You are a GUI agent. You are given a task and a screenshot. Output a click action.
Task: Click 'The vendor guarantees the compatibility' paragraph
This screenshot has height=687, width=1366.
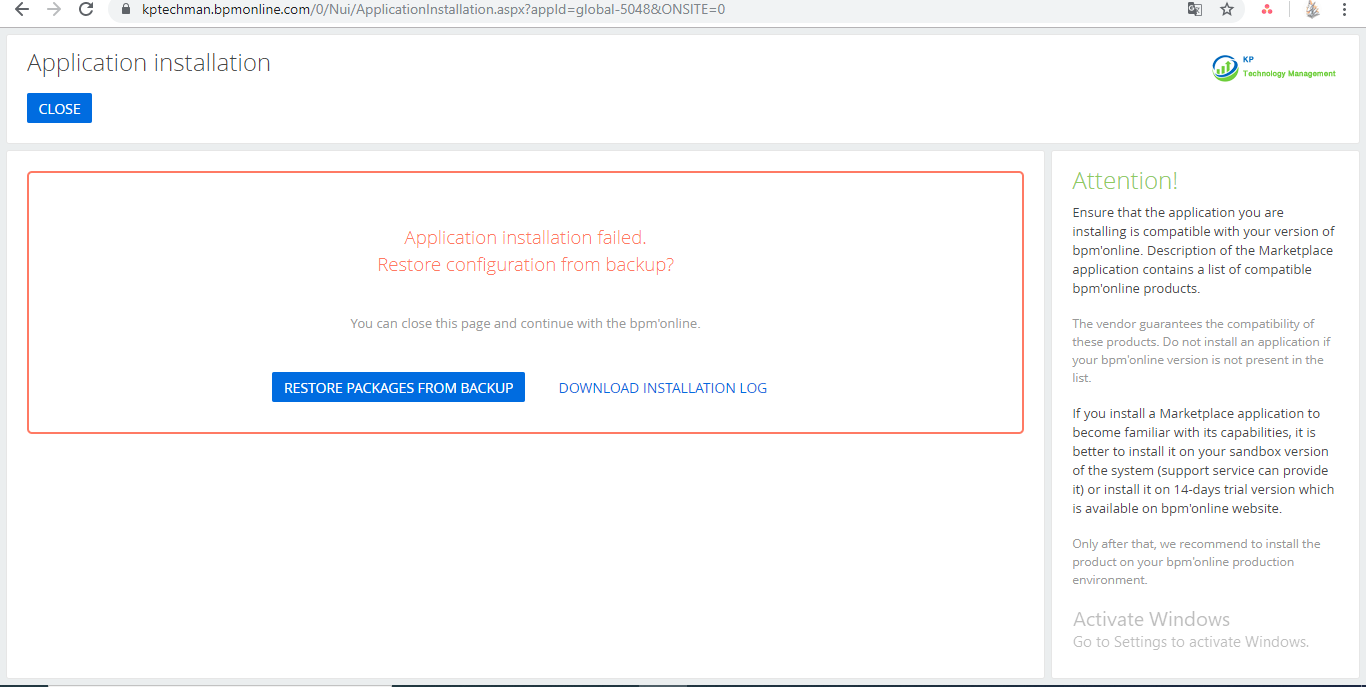click(x=1202, y=351)
